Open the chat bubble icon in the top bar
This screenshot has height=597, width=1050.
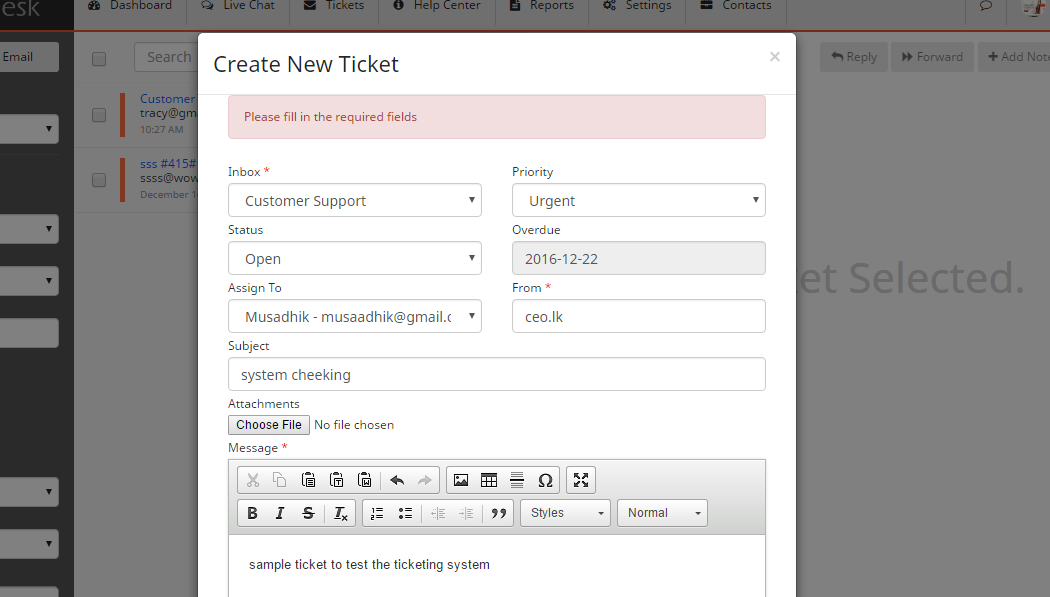point(986,6)
